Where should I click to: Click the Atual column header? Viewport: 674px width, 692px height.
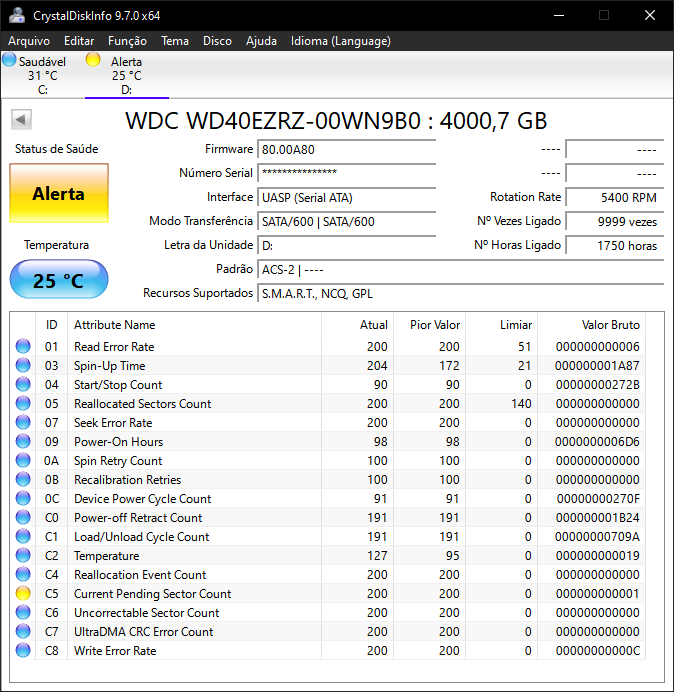358,325
